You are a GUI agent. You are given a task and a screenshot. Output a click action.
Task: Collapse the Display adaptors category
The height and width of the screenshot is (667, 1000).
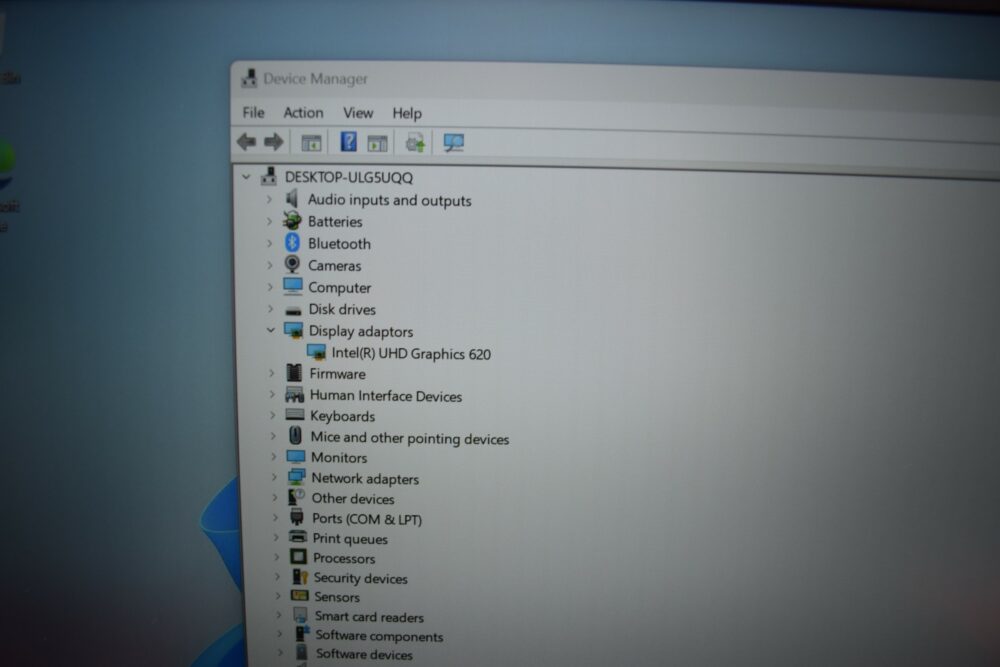(x=270, y=330)
